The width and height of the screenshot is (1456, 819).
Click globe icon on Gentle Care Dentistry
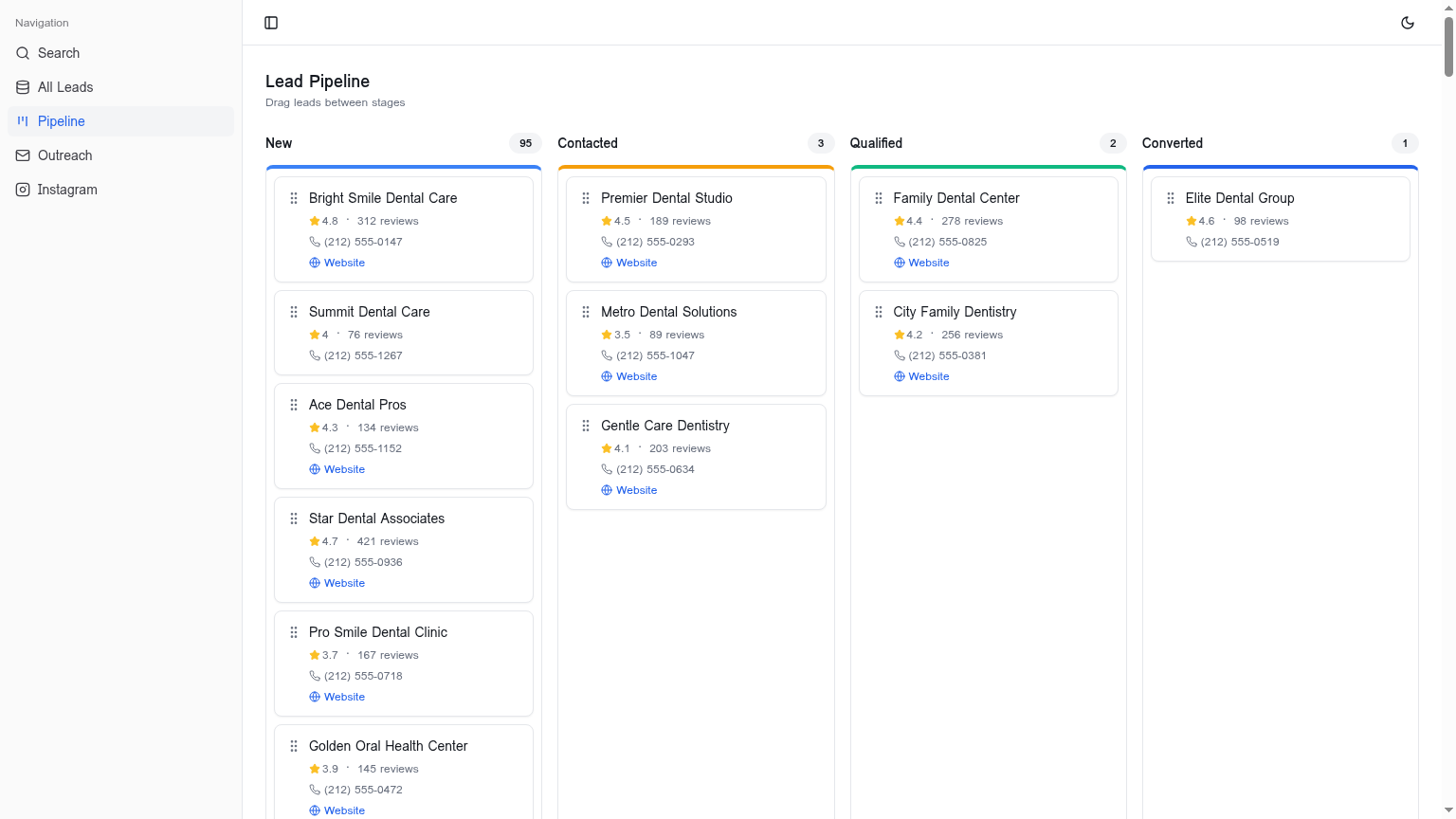coord(607,490)
